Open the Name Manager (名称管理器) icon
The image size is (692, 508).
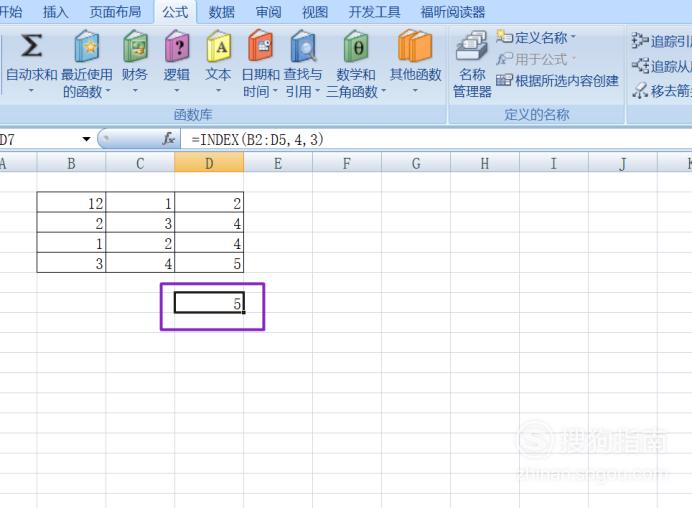click(472, 45)
